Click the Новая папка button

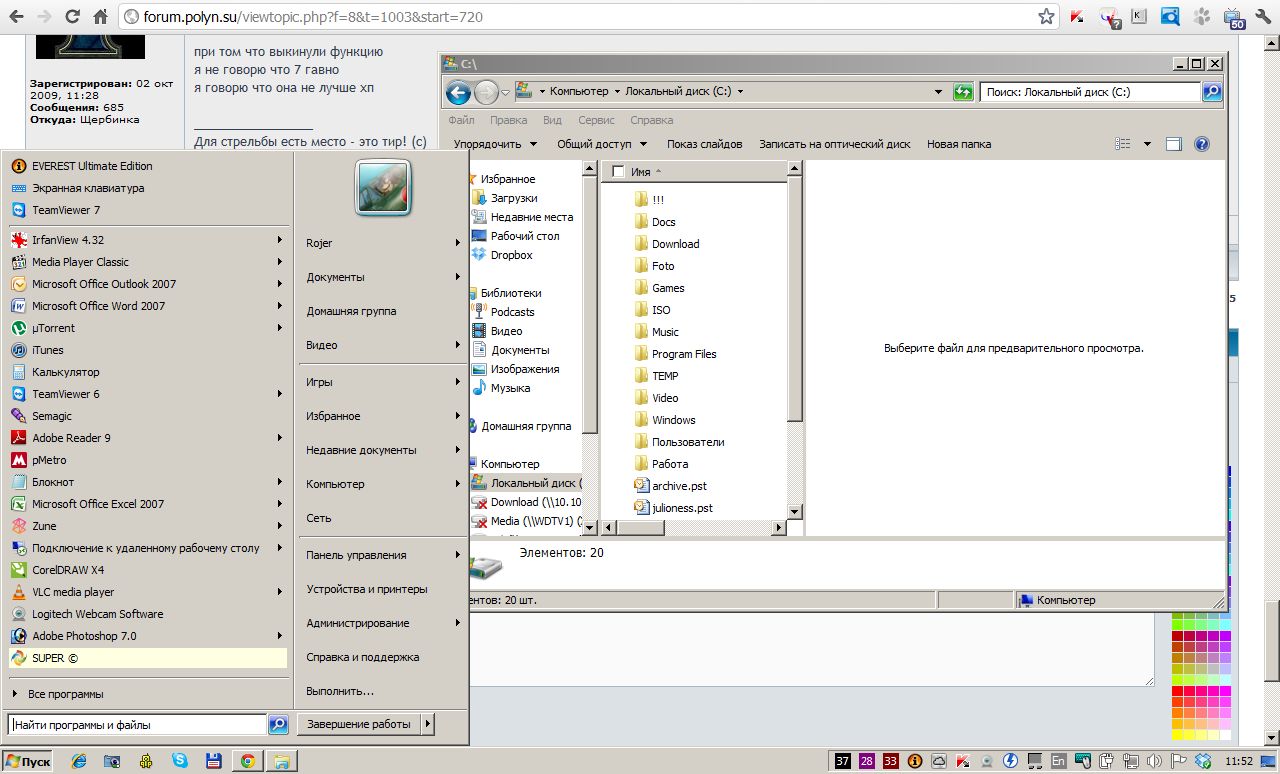(958, 144)
